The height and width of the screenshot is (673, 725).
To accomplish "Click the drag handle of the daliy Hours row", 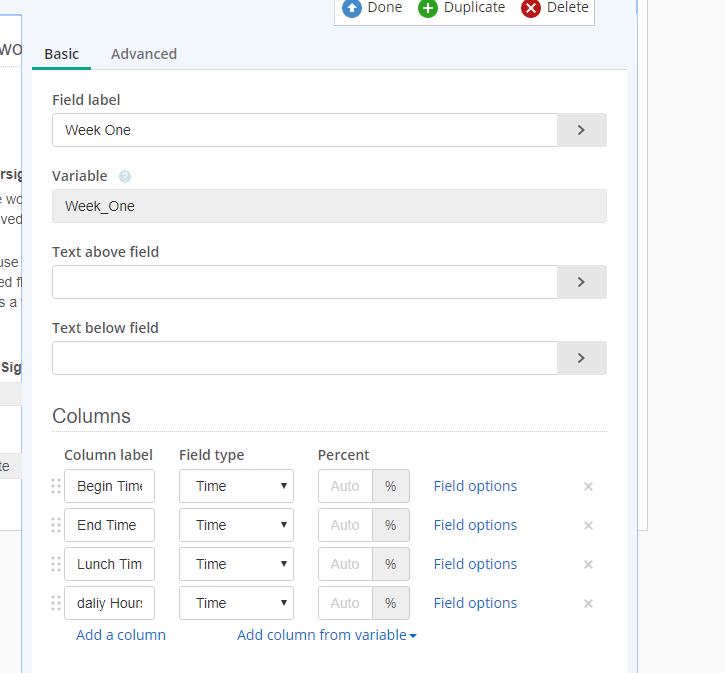I will tap(56, 603).
